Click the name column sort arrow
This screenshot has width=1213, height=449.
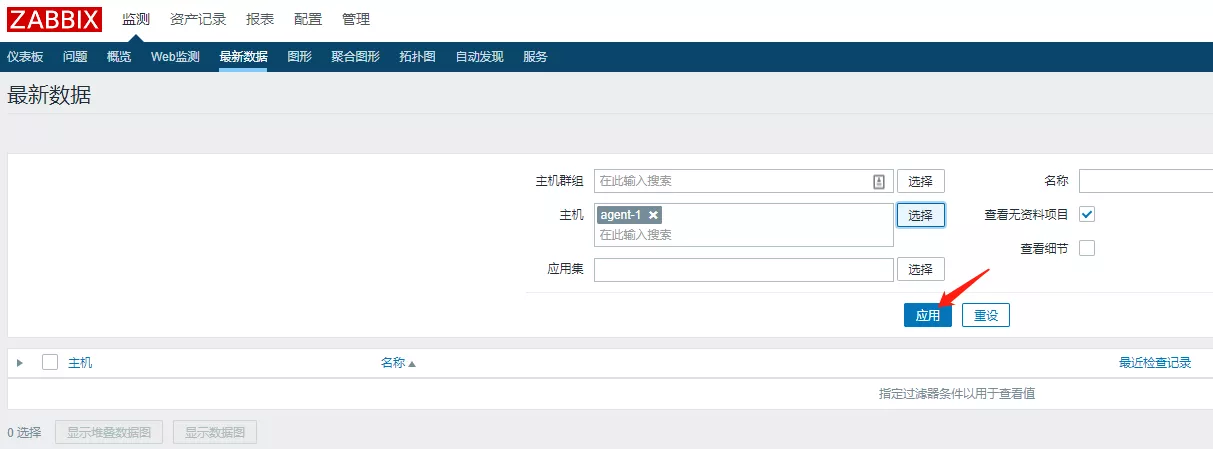click(411, 364)
